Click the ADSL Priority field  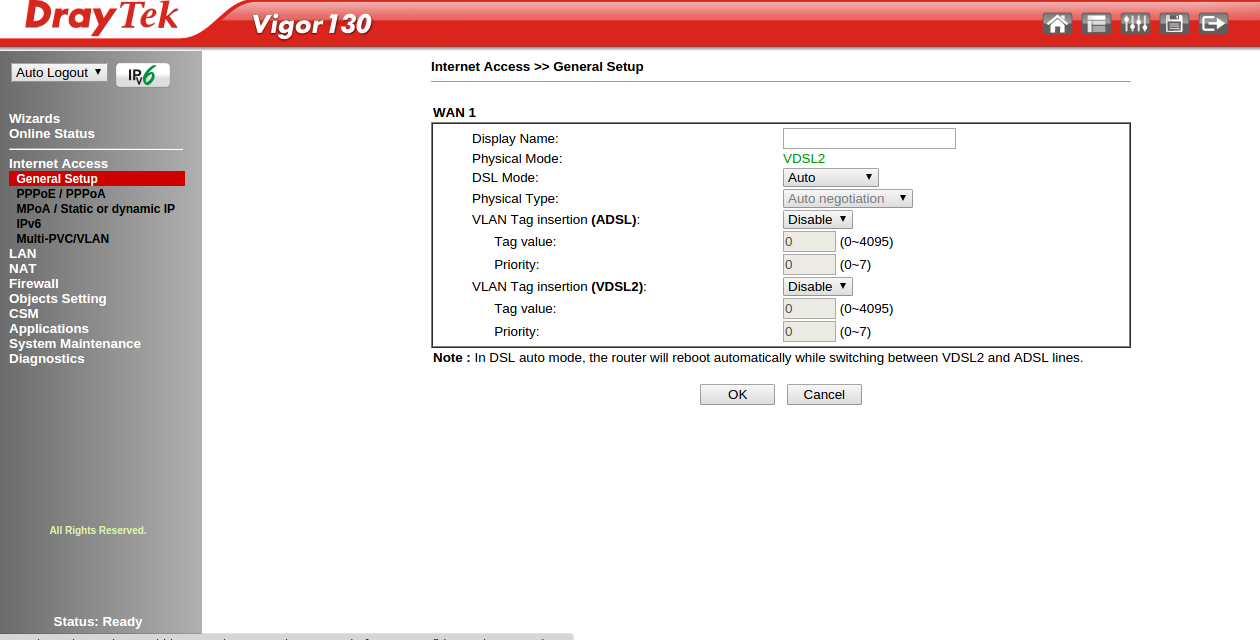coord(809,264)
